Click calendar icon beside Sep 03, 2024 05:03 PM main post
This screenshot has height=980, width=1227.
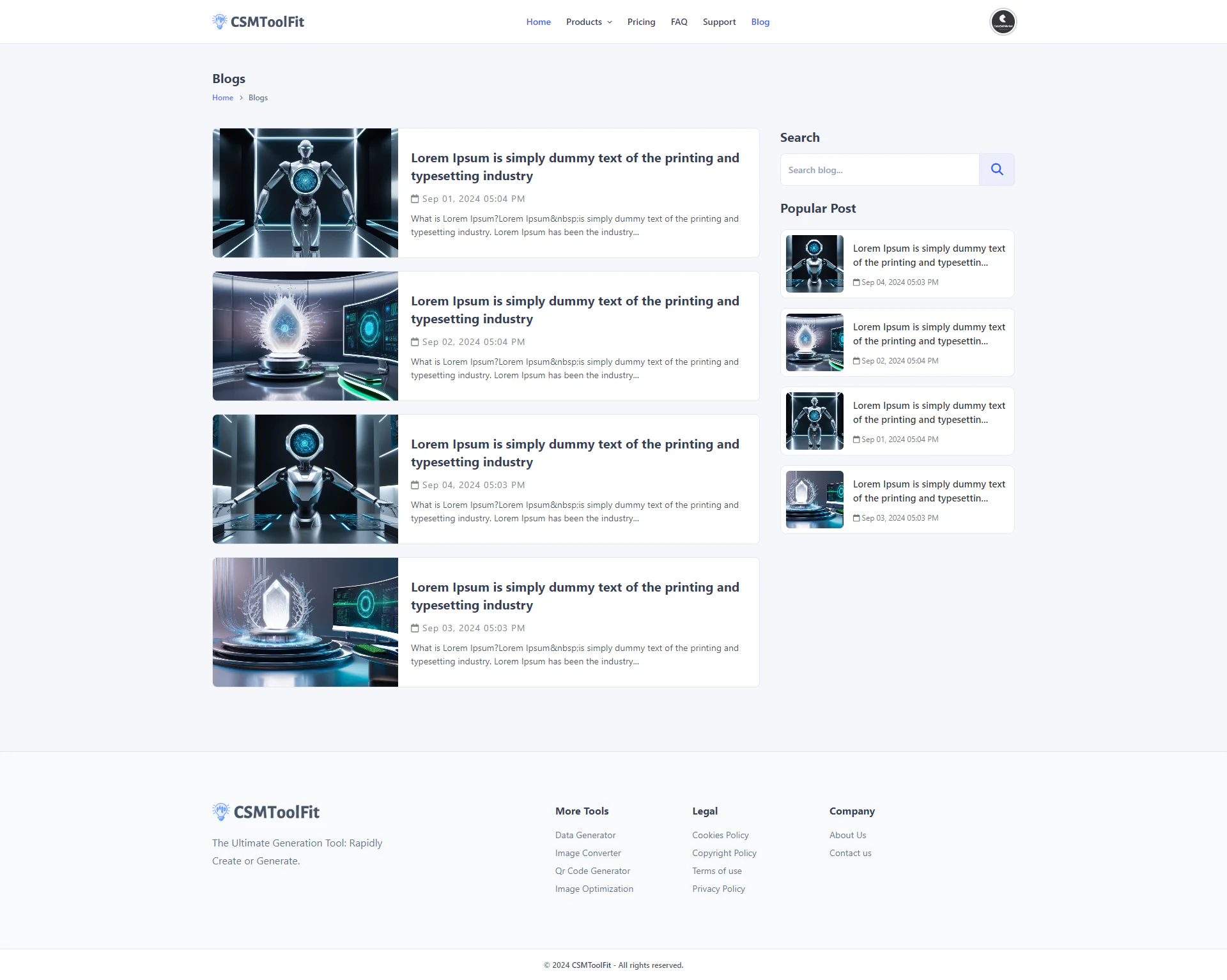pos(415,628)
